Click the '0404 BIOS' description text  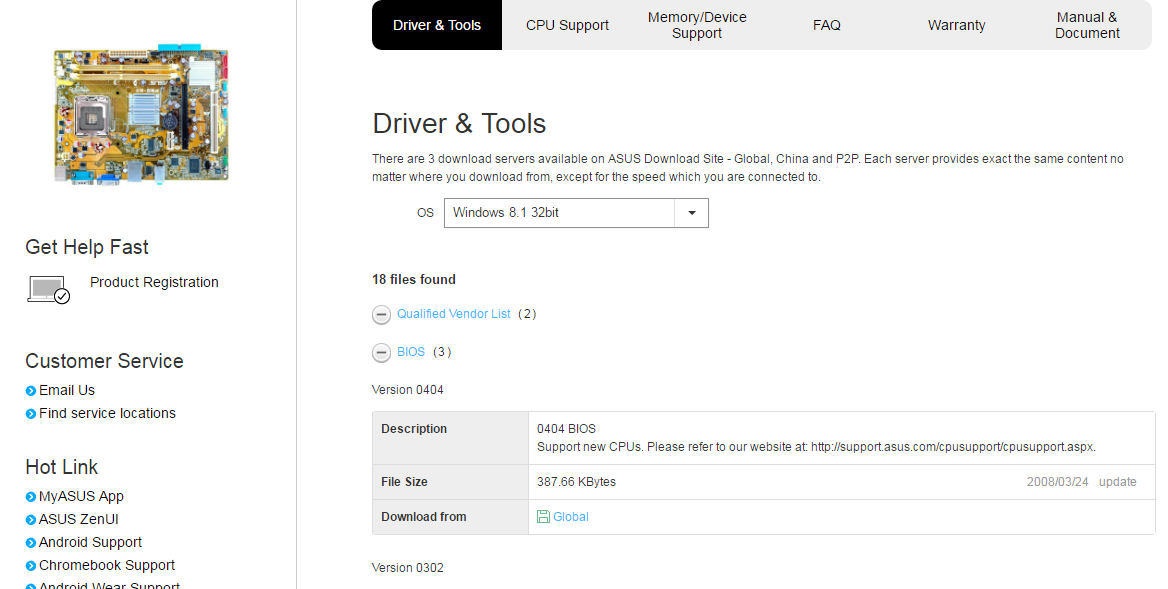point(566,429)
